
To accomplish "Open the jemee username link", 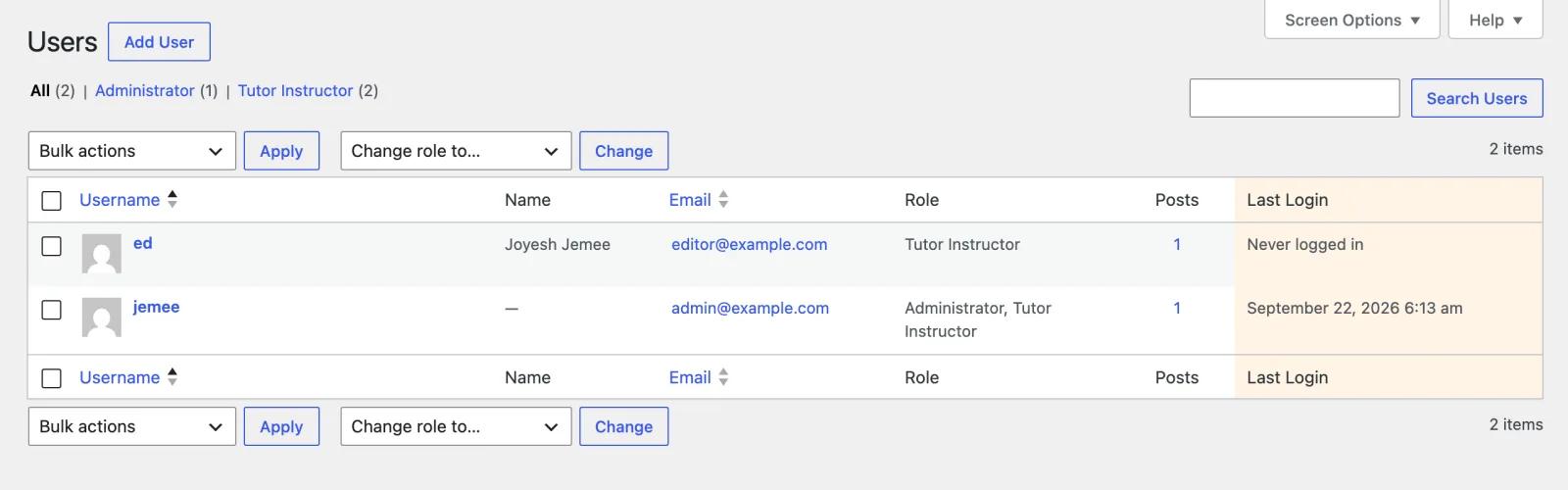I will (156, 307).
